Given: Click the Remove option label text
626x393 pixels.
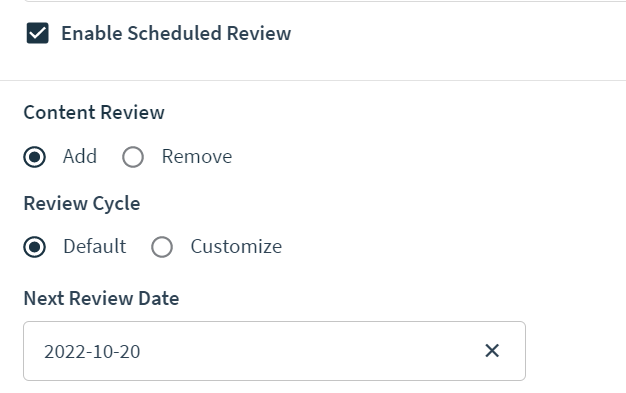Looking at the screenshot, I should pos(197,156).
